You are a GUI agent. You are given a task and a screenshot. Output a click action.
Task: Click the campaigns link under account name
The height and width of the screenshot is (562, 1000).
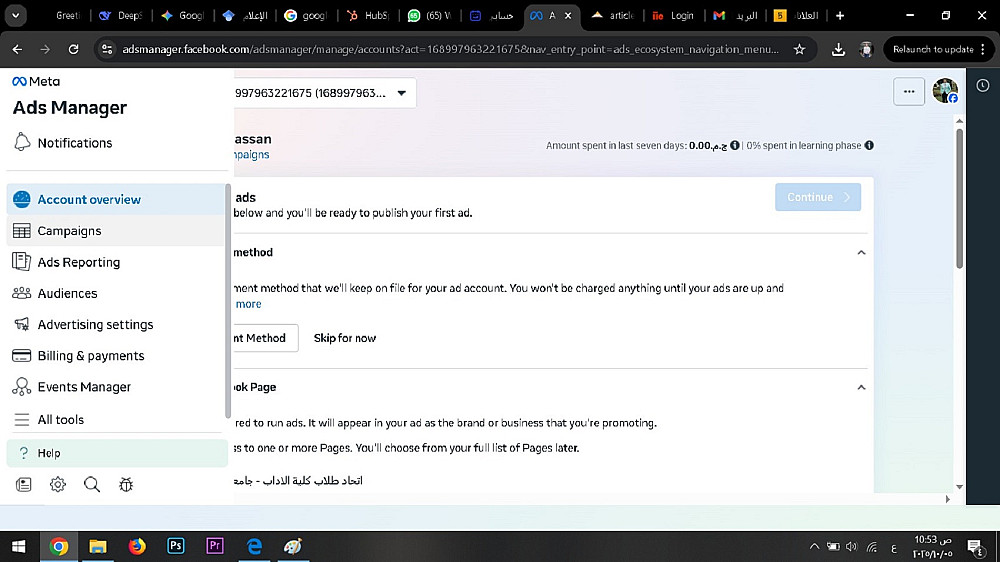pos(251,154)
